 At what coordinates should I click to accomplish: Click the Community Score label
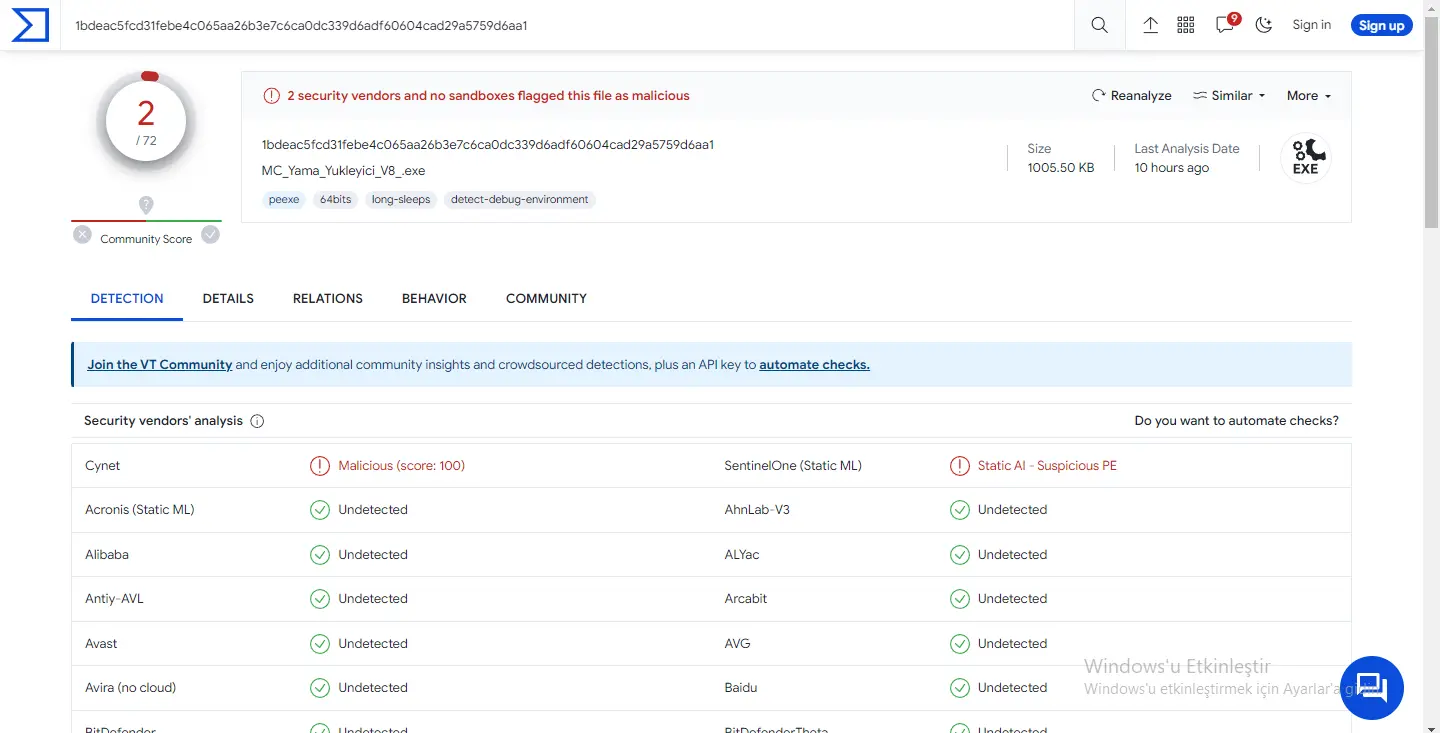(146, 239)
